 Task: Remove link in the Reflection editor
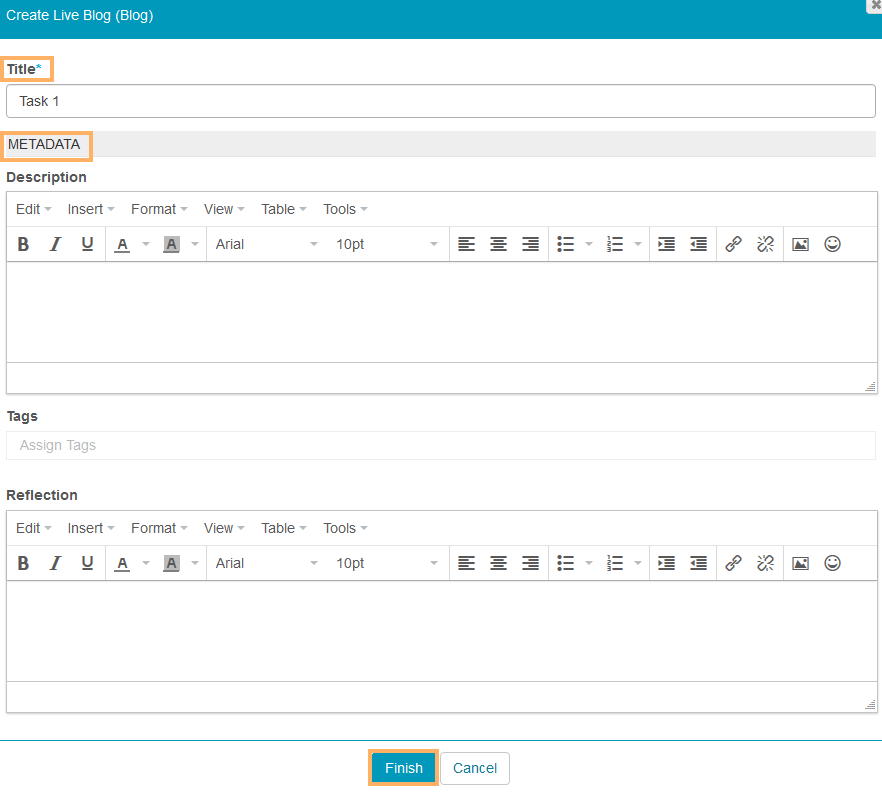(x=765, y=563)
